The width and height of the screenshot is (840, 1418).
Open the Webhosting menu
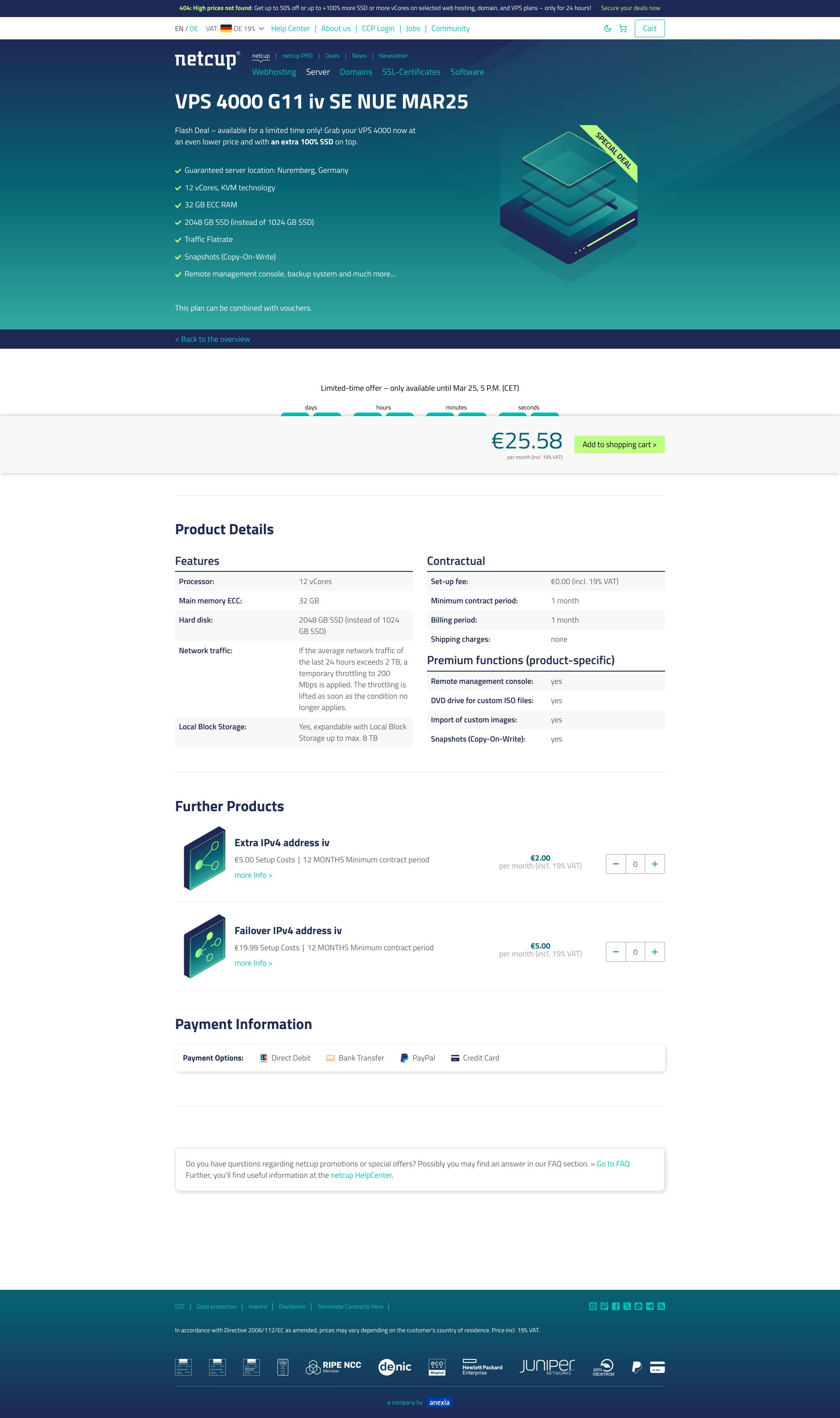click(x=274, y=72)
